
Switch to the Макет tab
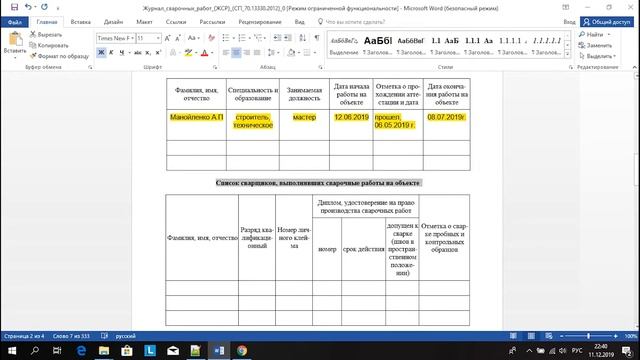click(x=144, y=22)
